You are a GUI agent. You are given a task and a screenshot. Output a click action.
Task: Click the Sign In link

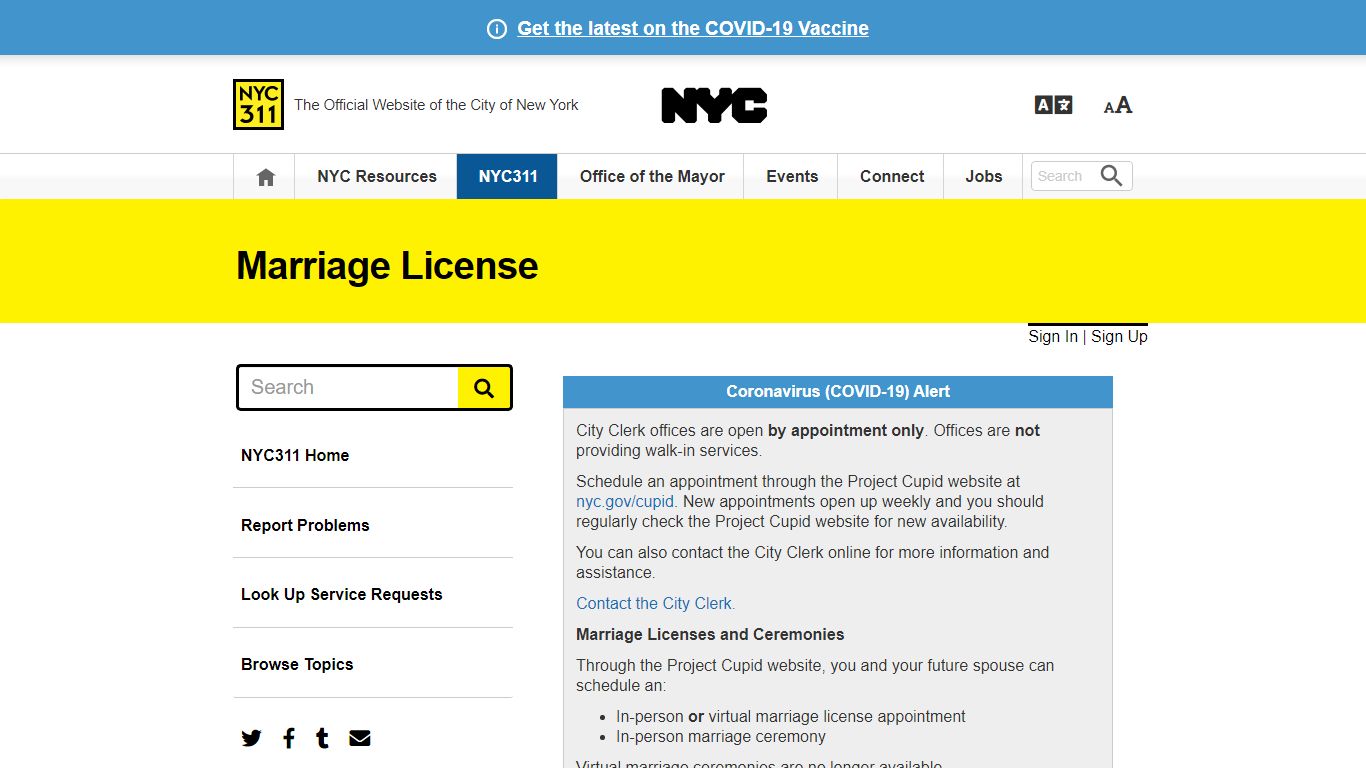(x=1053, y=336)
